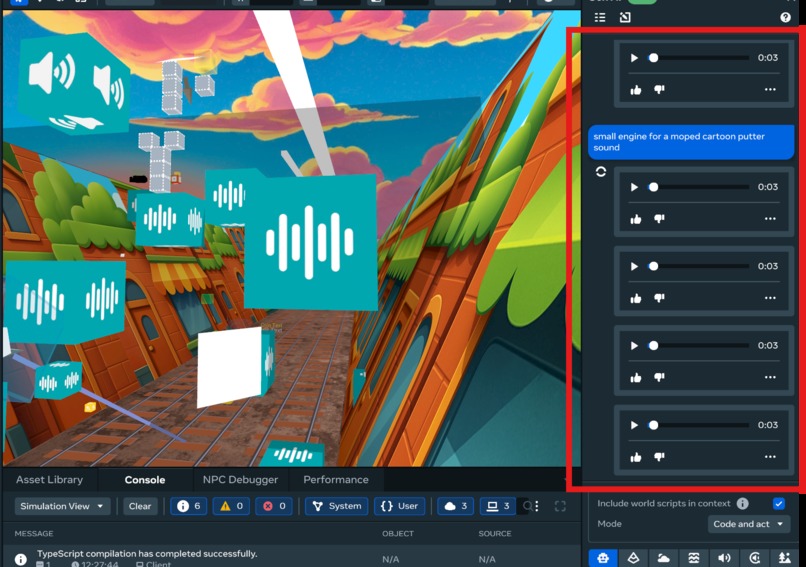Click the MESSAGE column header

(x=34, y=534)
